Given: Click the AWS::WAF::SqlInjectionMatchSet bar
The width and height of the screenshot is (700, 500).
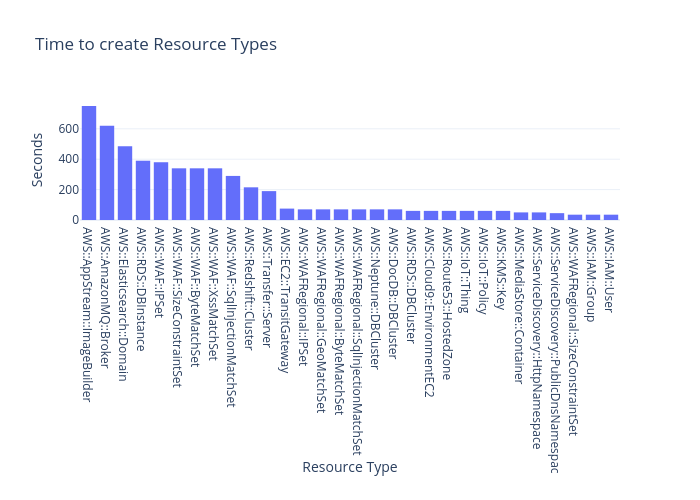Looking at the screenshot, I should pos(233,198).
